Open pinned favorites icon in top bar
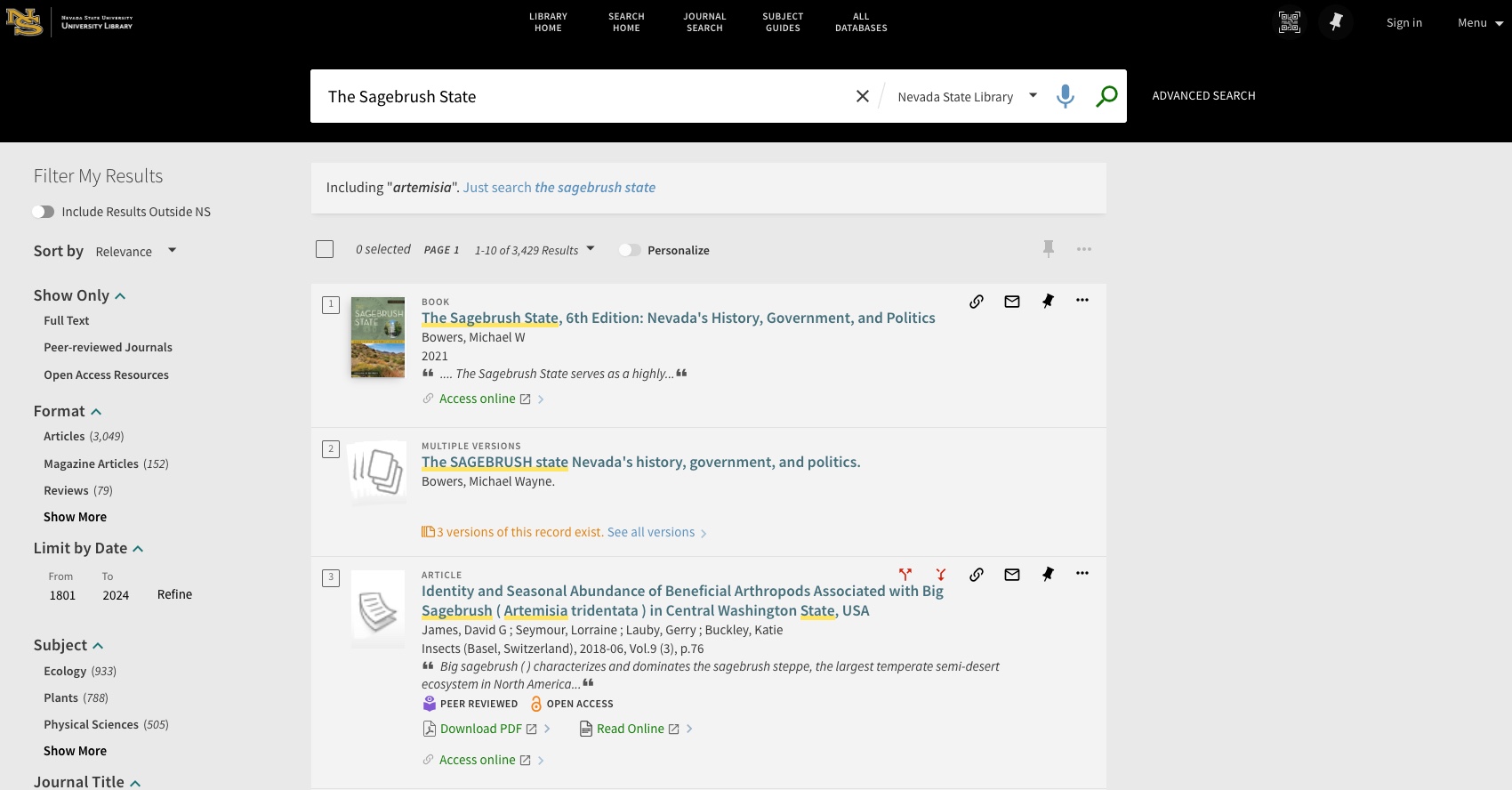The image size is (1512, 790). pos(1336,22)
